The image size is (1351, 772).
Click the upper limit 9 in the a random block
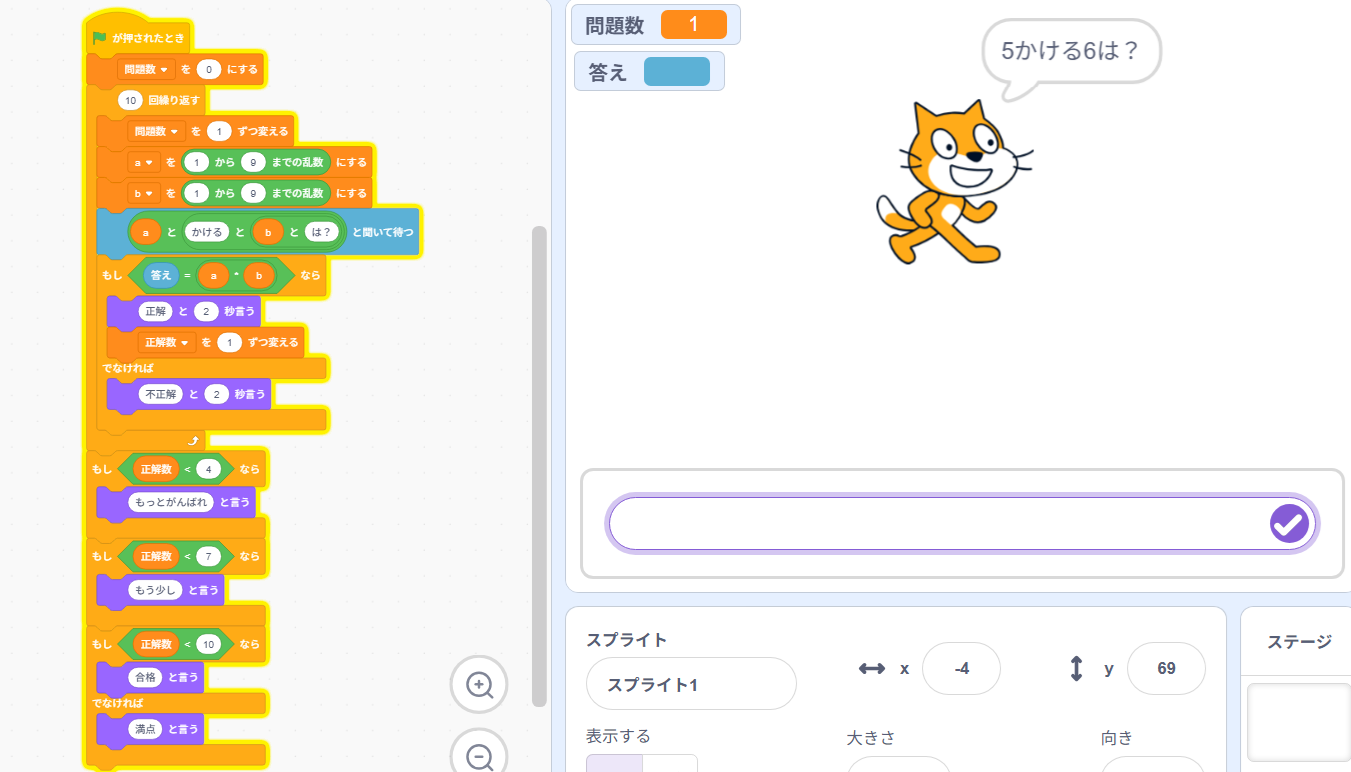[x=253, y=162]
